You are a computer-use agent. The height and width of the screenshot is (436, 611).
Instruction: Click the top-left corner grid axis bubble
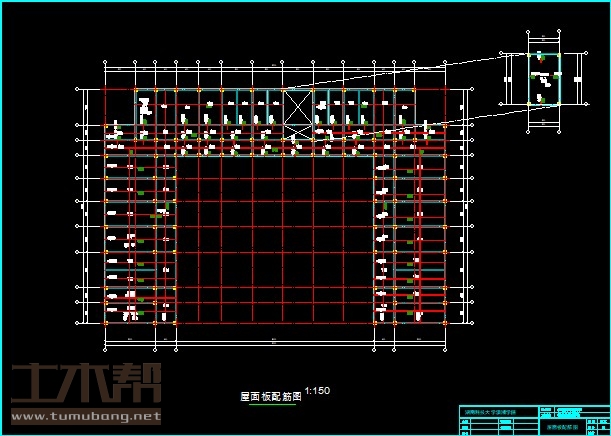(105, 62)
